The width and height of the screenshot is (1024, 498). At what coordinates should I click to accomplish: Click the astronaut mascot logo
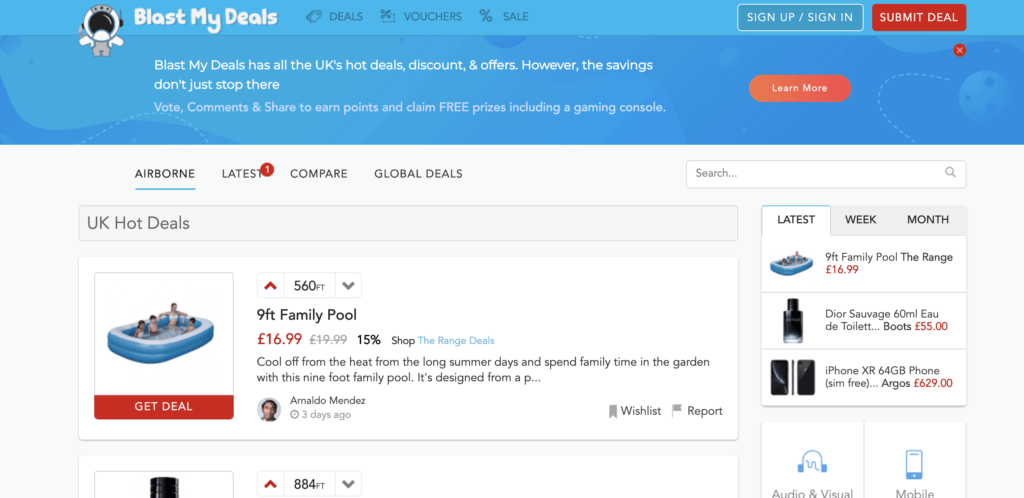coord(101,29)
